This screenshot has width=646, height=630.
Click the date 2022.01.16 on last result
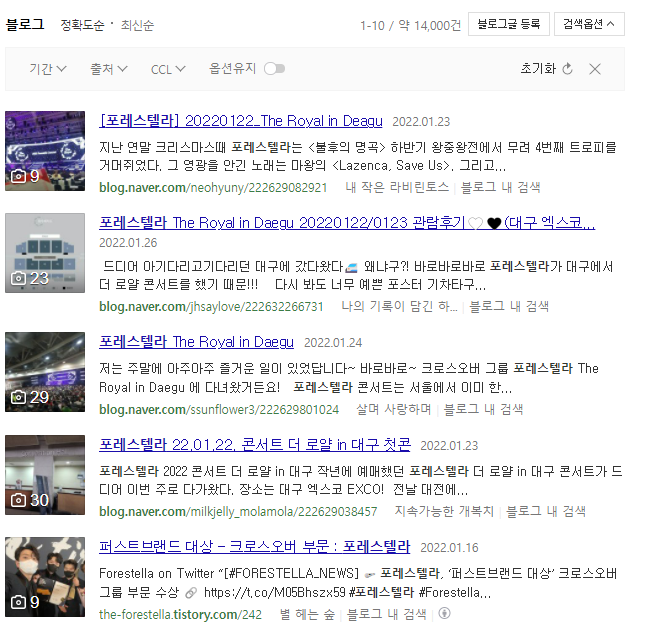pyautogui.click(x=449, y=548)
